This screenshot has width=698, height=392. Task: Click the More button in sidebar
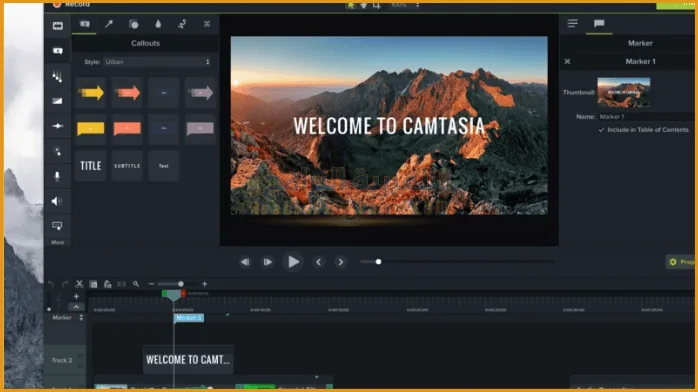[x=57, y=242]
